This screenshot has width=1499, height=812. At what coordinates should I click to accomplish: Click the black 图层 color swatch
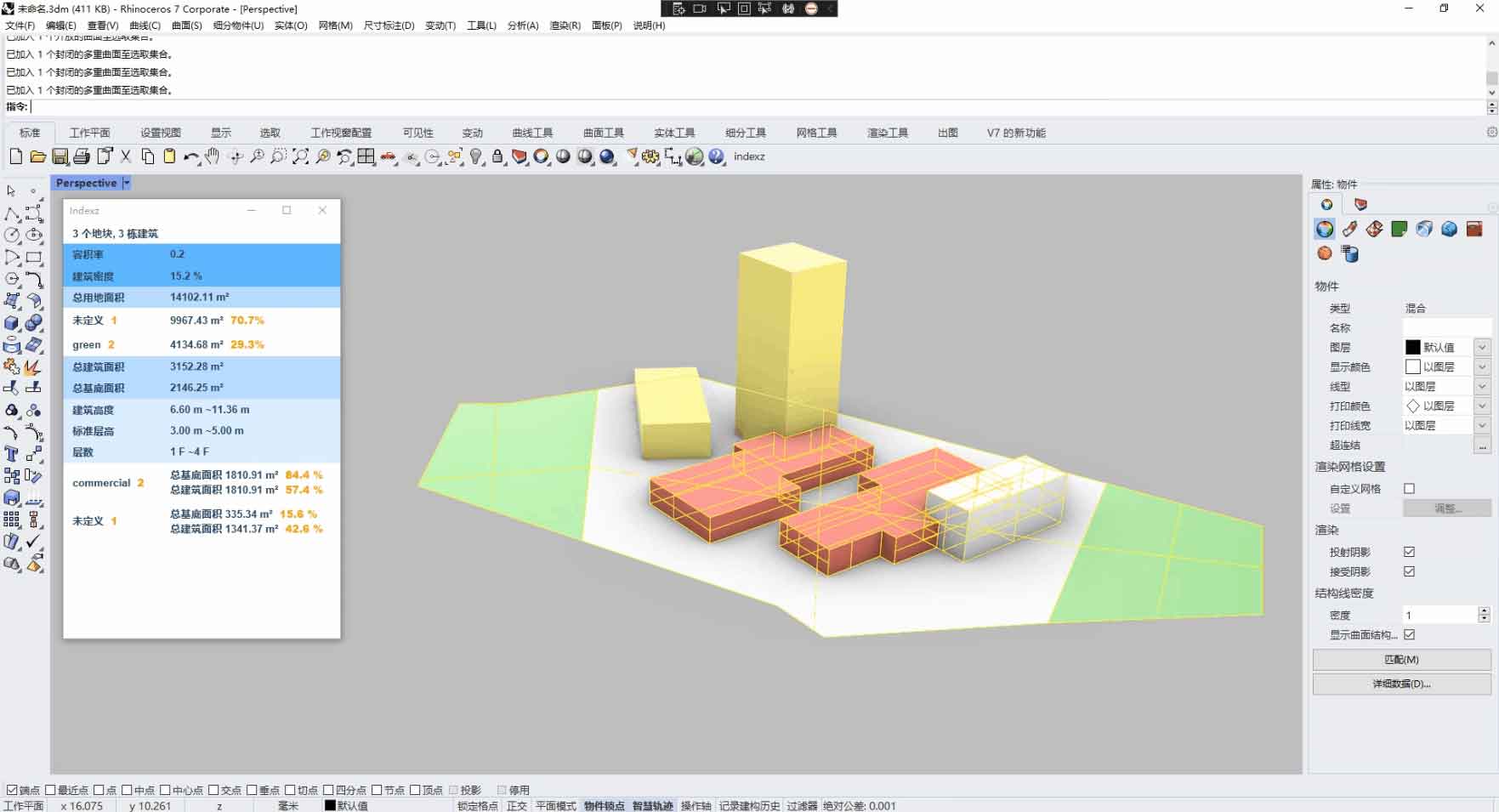[x=1412, y=347]
